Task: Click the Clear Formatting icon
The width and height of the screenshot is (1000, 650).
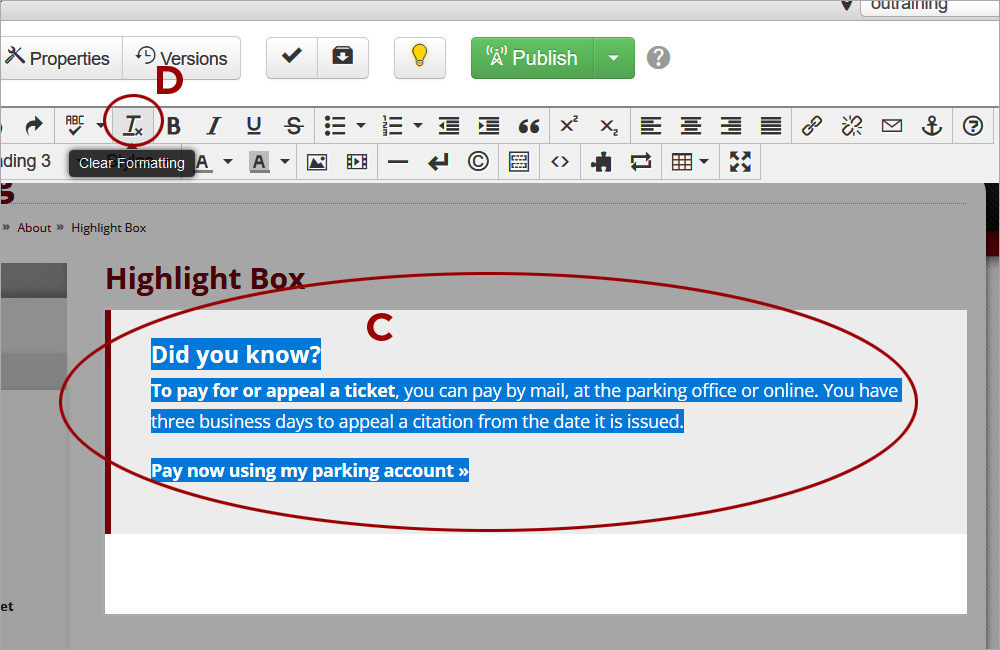Action: pos(133,126)
